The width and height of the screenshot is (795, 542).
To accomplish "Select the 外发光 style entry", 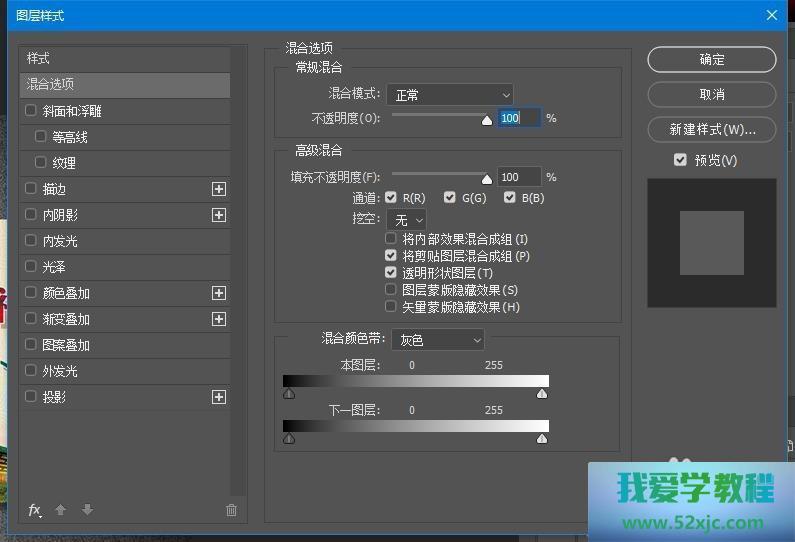I will point(60,371).
